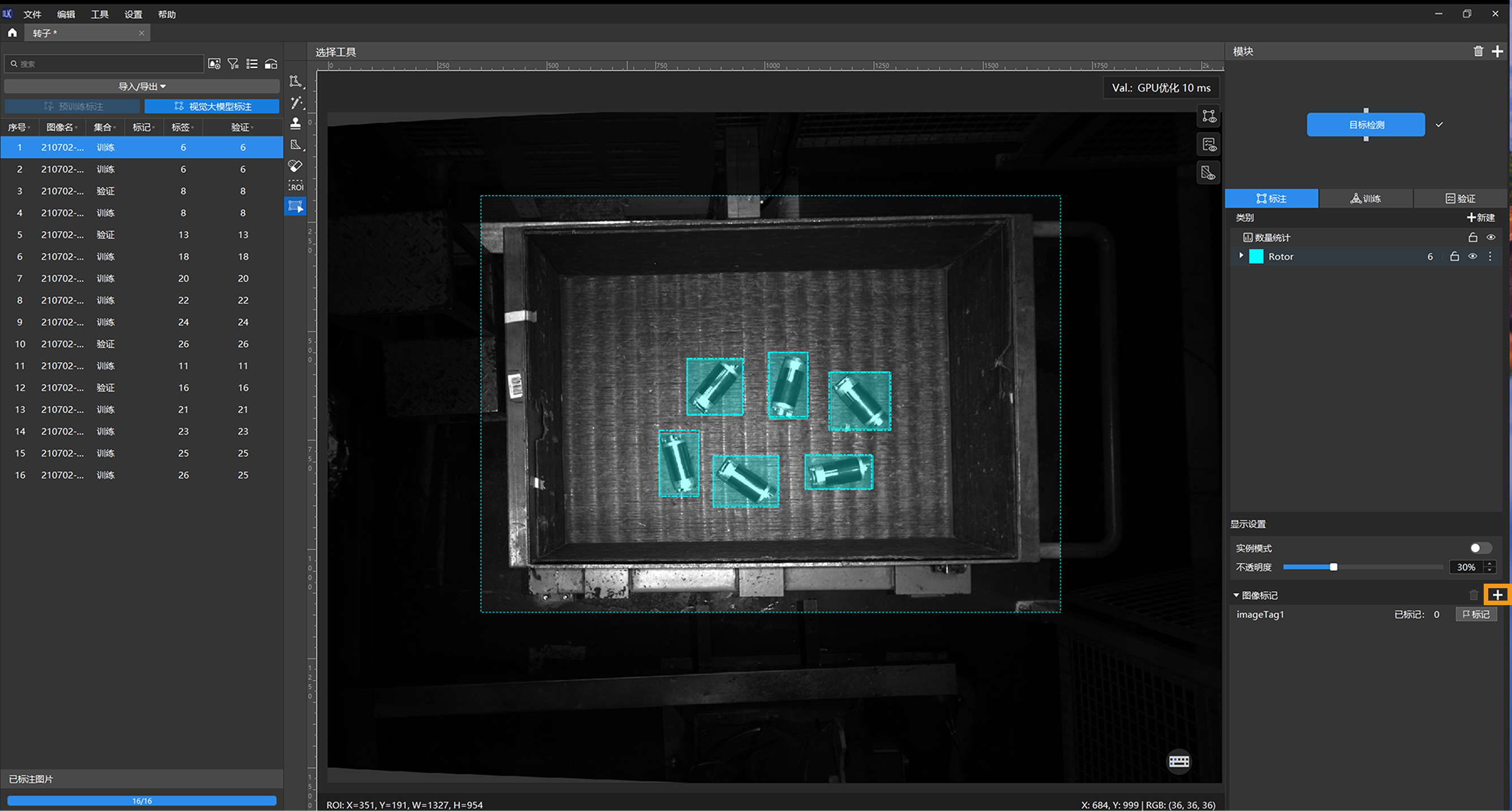The width and height of the screenshot is (1512, 811).
Task: Choose the stamp template tool
Action: (x=296, y=123)
